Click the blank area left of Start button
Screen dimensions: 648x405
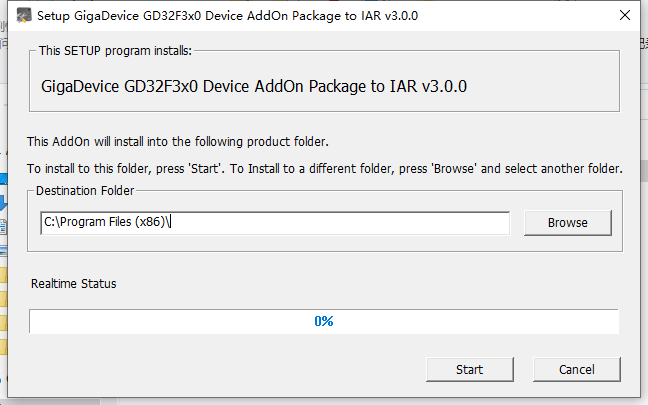coord(250,369)
